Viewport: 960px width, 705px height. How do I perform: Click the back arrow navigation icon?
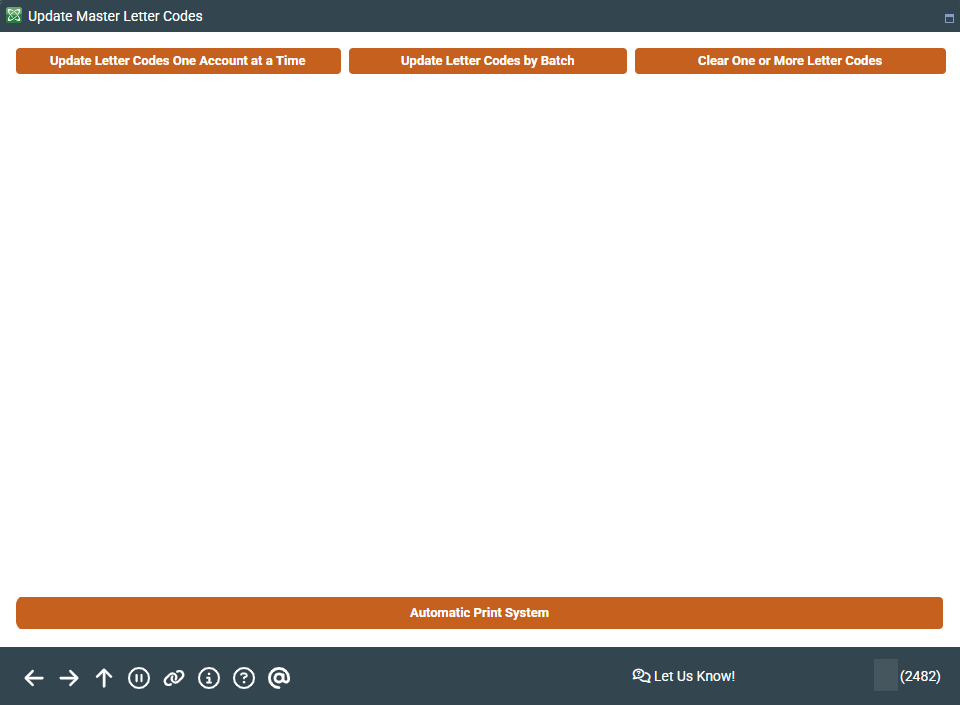[34, 678]
